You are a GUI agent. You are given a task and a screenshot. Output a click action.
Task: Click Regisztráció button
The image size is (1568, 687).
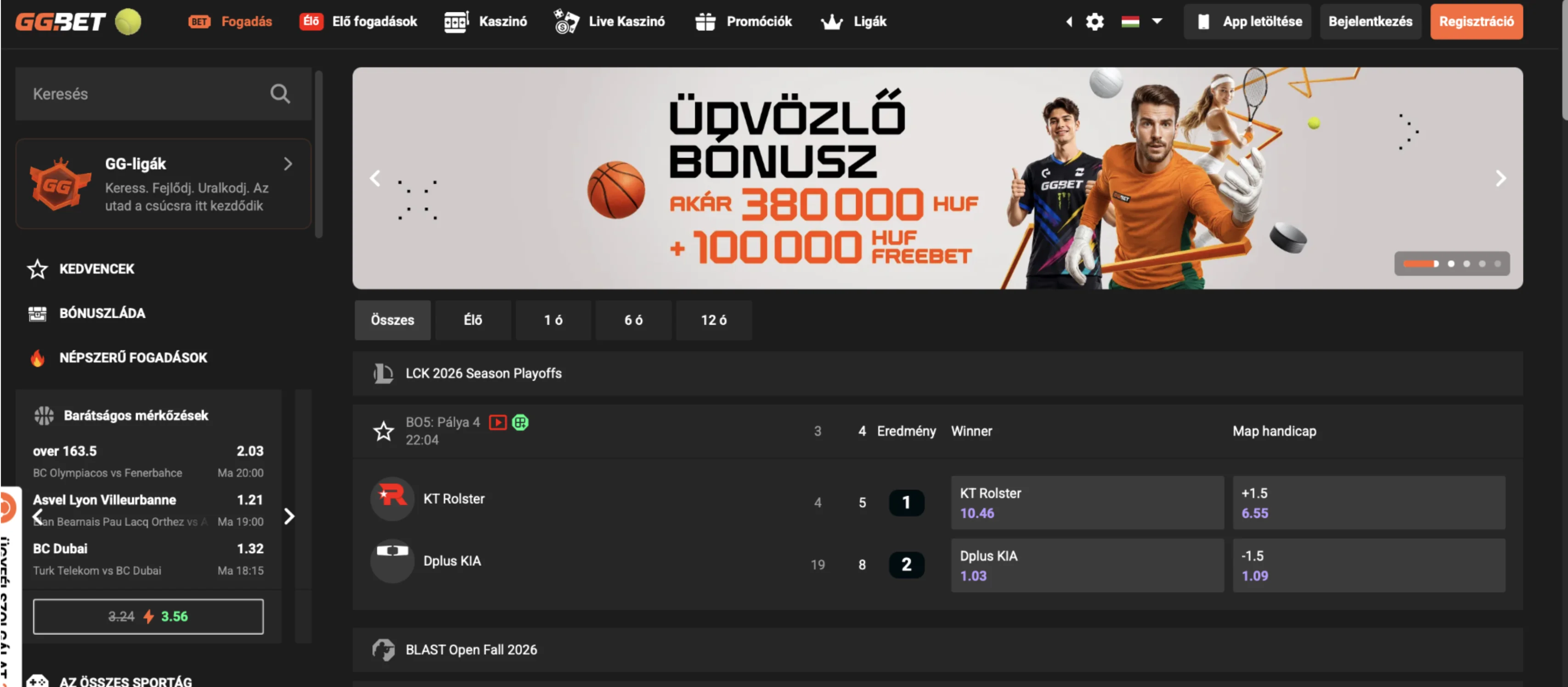[x=1476, y=22]
